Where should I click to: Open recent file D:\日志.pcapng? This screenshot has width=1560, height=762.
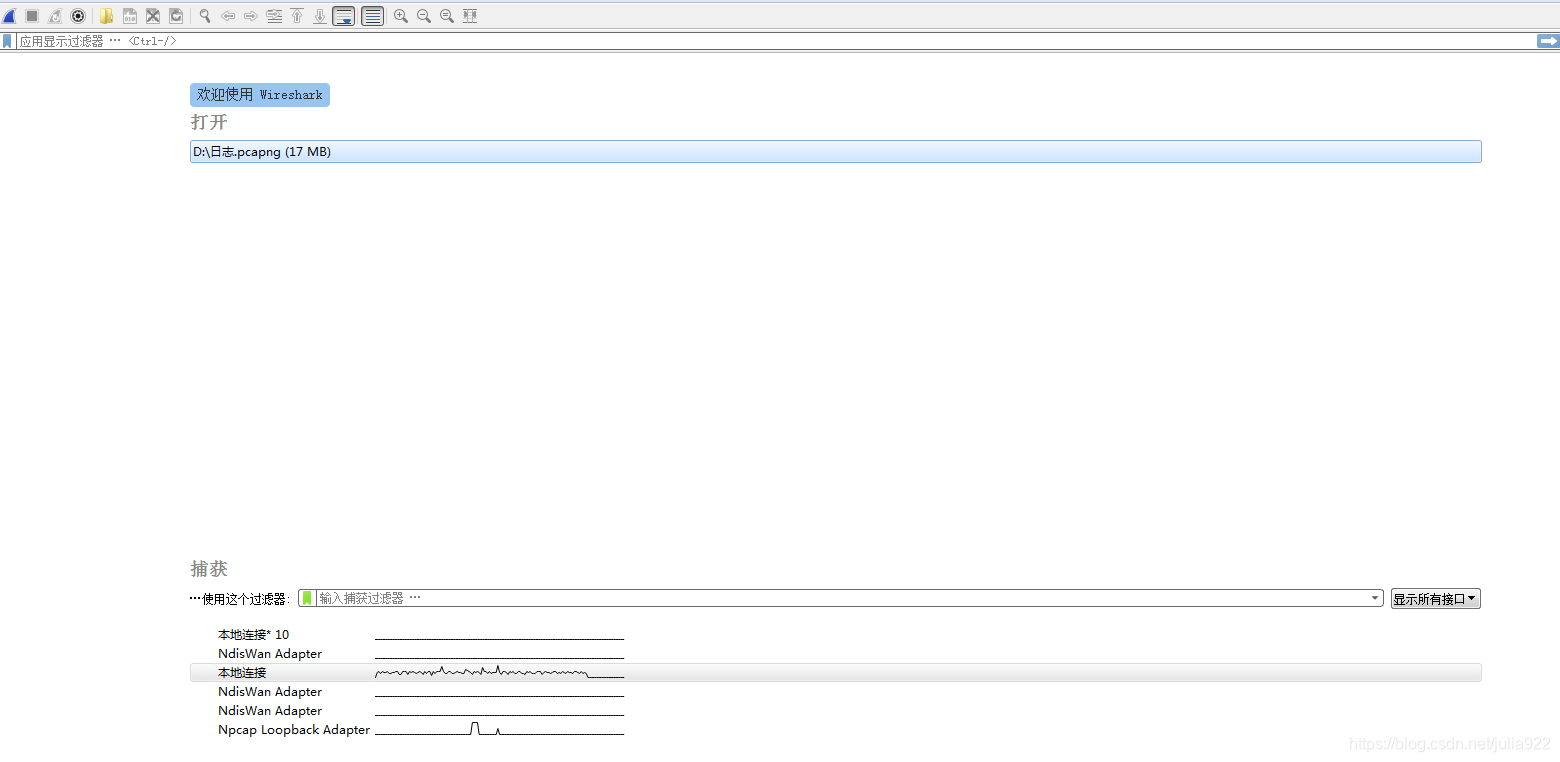coord(835,152)
